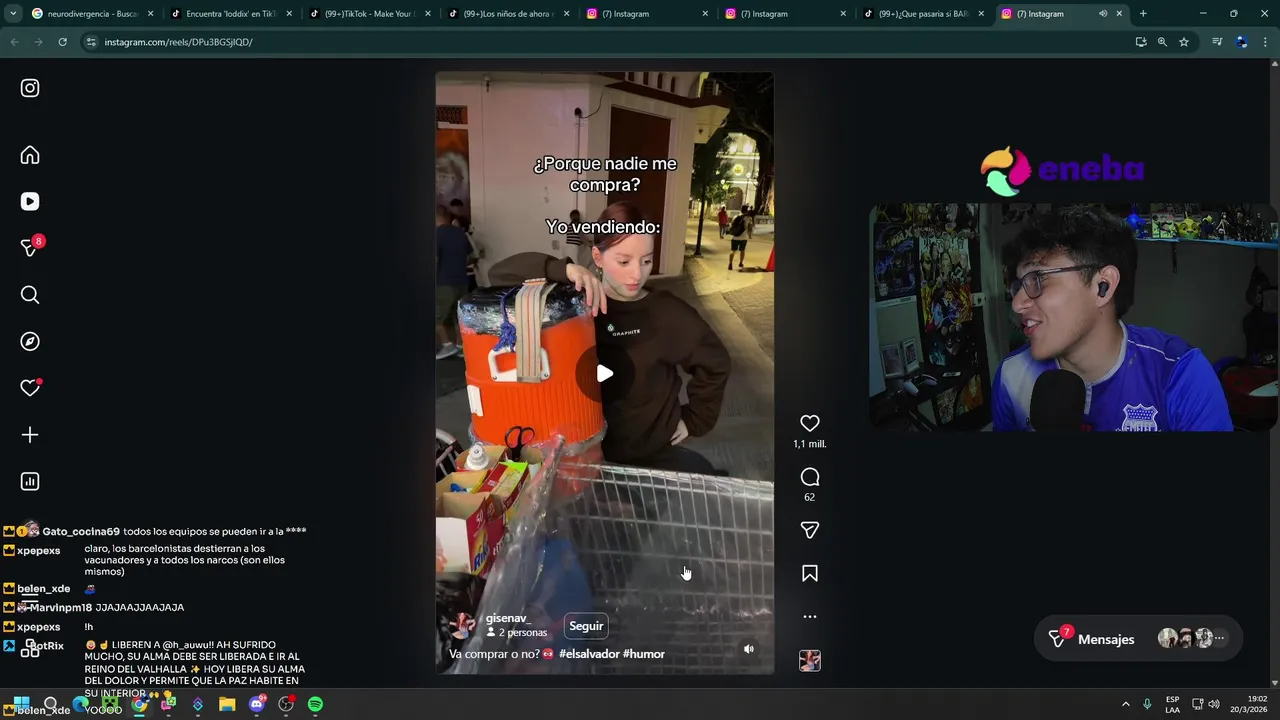
Task: View the '2 personas' tagged people
Action: coord(517,633)
